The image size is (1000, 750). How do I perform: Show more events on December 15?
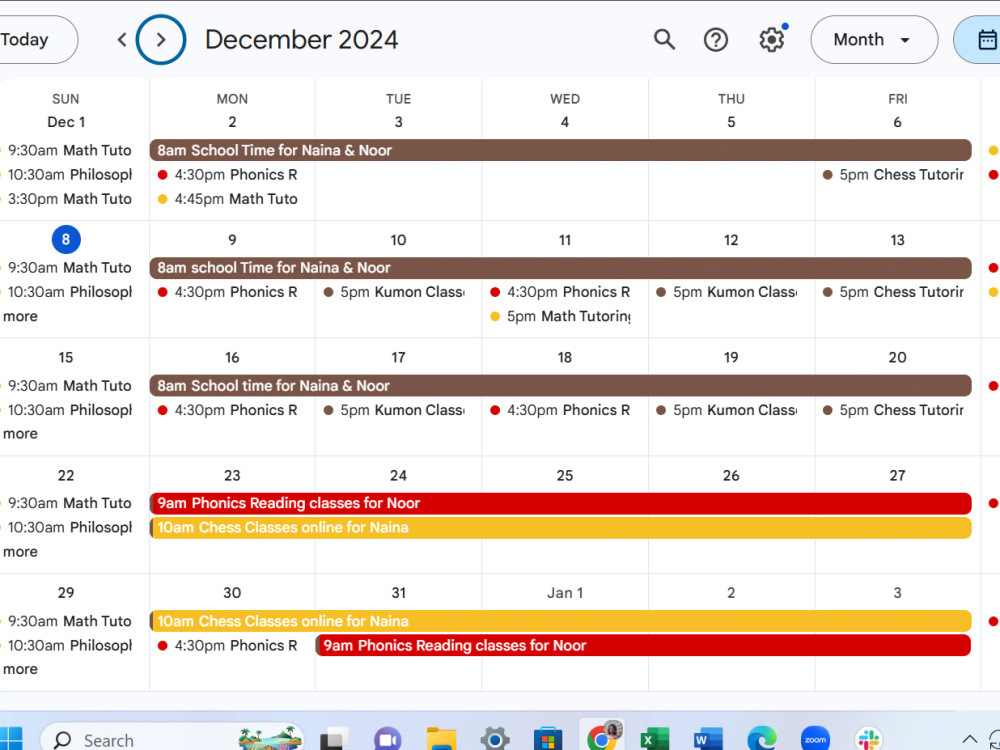20,434
